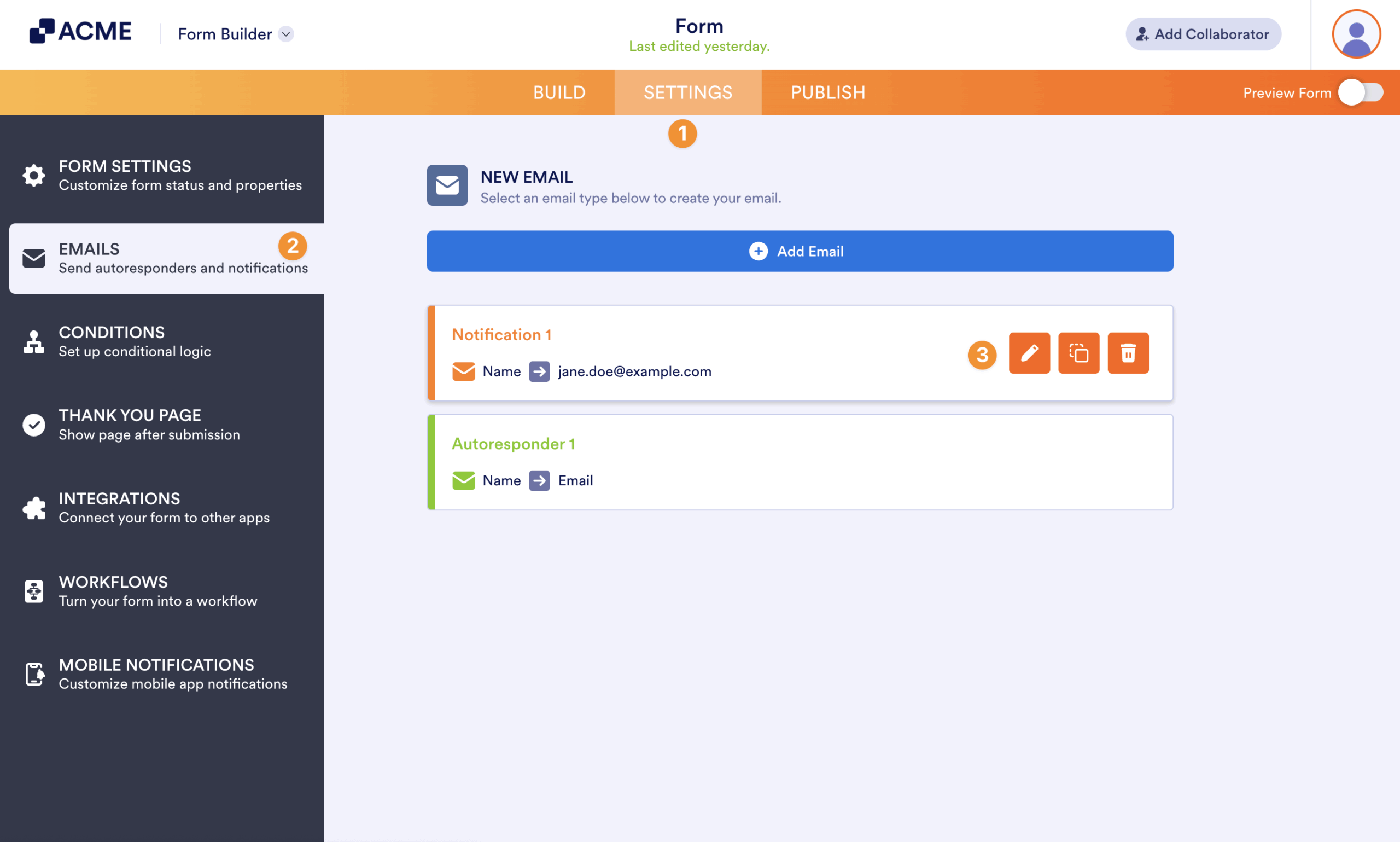The width and height of the screenshot is (1400, 842).
Task: Switch to the BUILD tab
Action: click(558, 92)
